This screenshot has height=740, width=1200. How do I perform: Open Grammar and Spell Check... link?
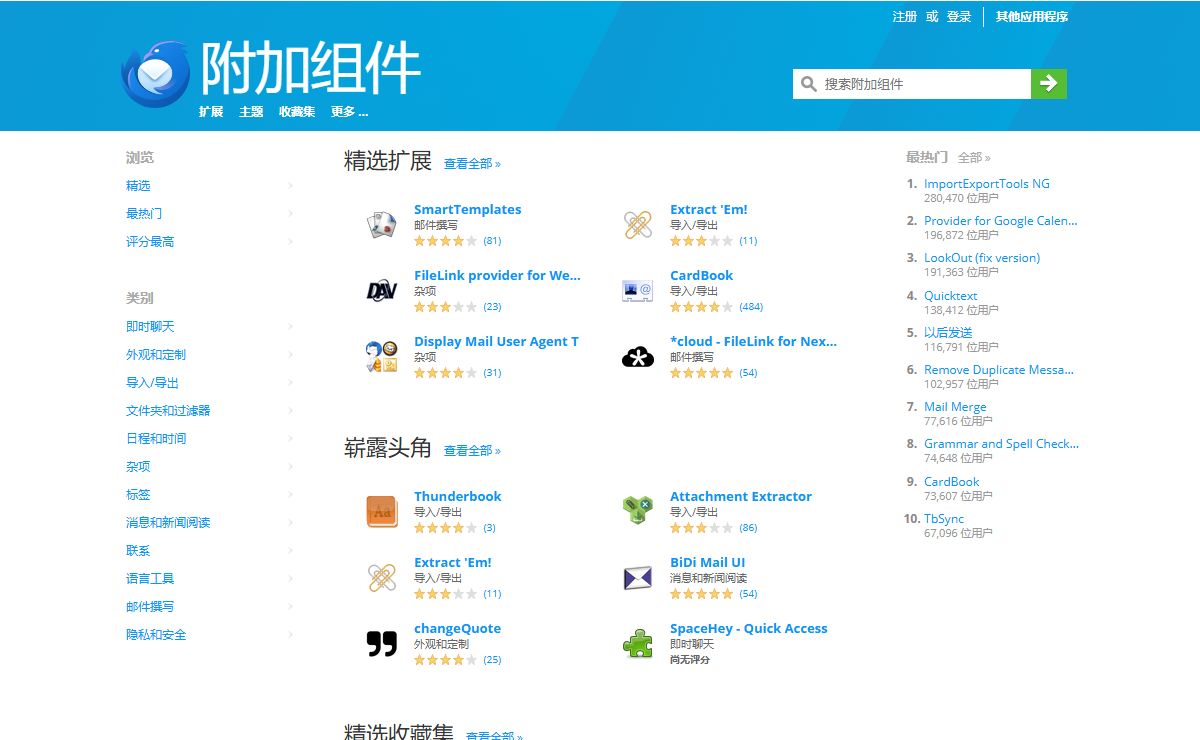tap(1002, 444)
